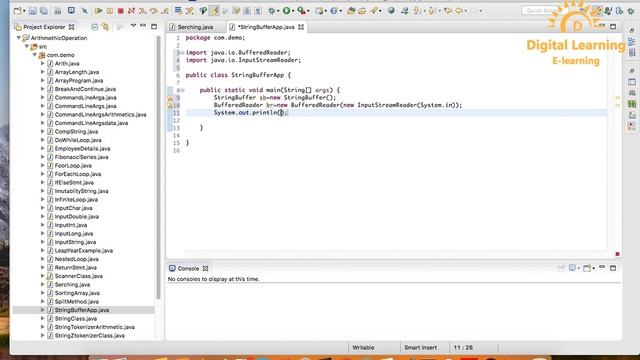Close the StringBufferApp.java tab
Image resolution: width=640 pixels, height=360 pixels.
(301, 27)
